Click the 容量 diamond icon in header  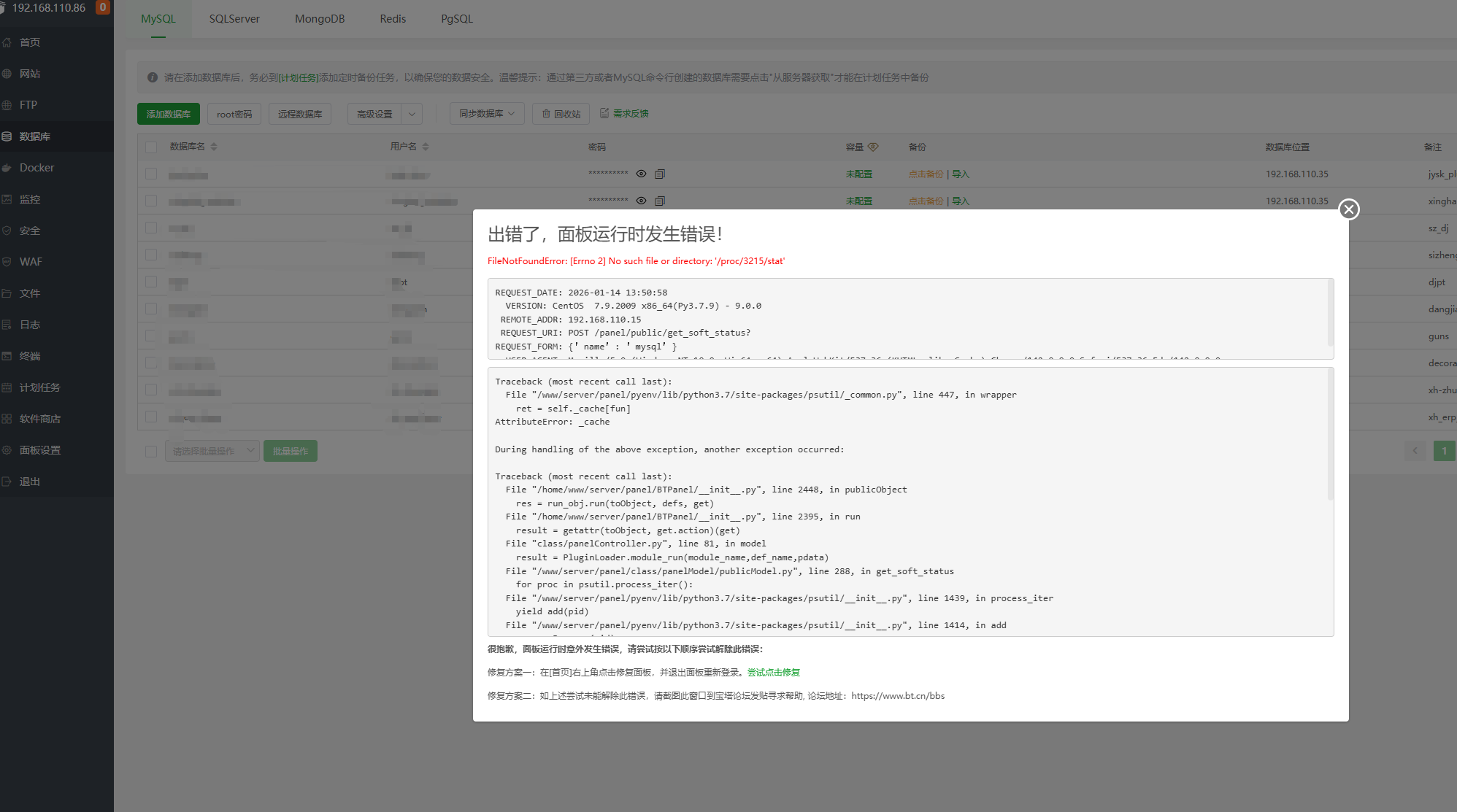(x=873, y=147)
